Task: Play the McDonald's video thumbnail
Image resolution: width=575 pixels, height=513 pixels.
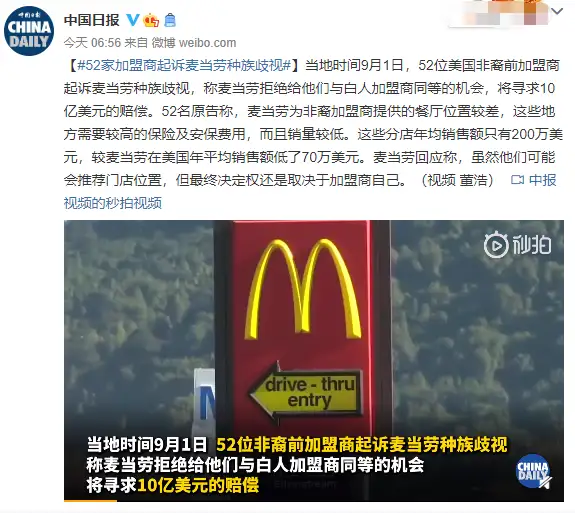Action: click(314, 360)
